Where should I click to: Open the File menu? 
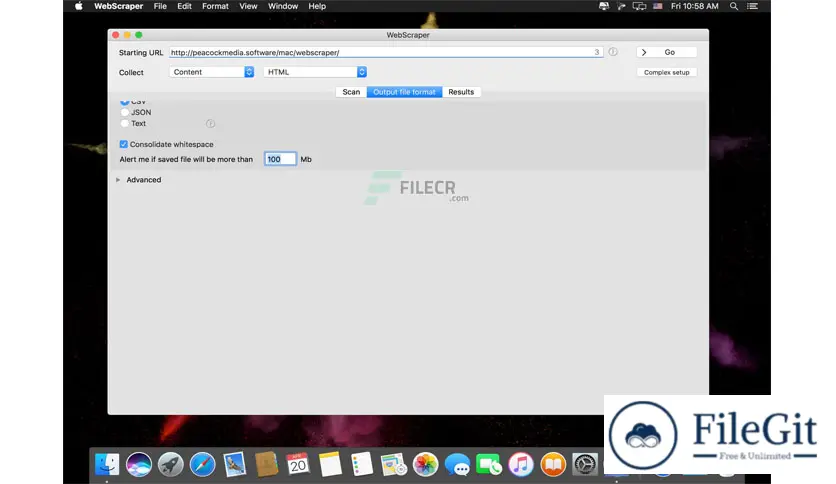pos(160,6)
